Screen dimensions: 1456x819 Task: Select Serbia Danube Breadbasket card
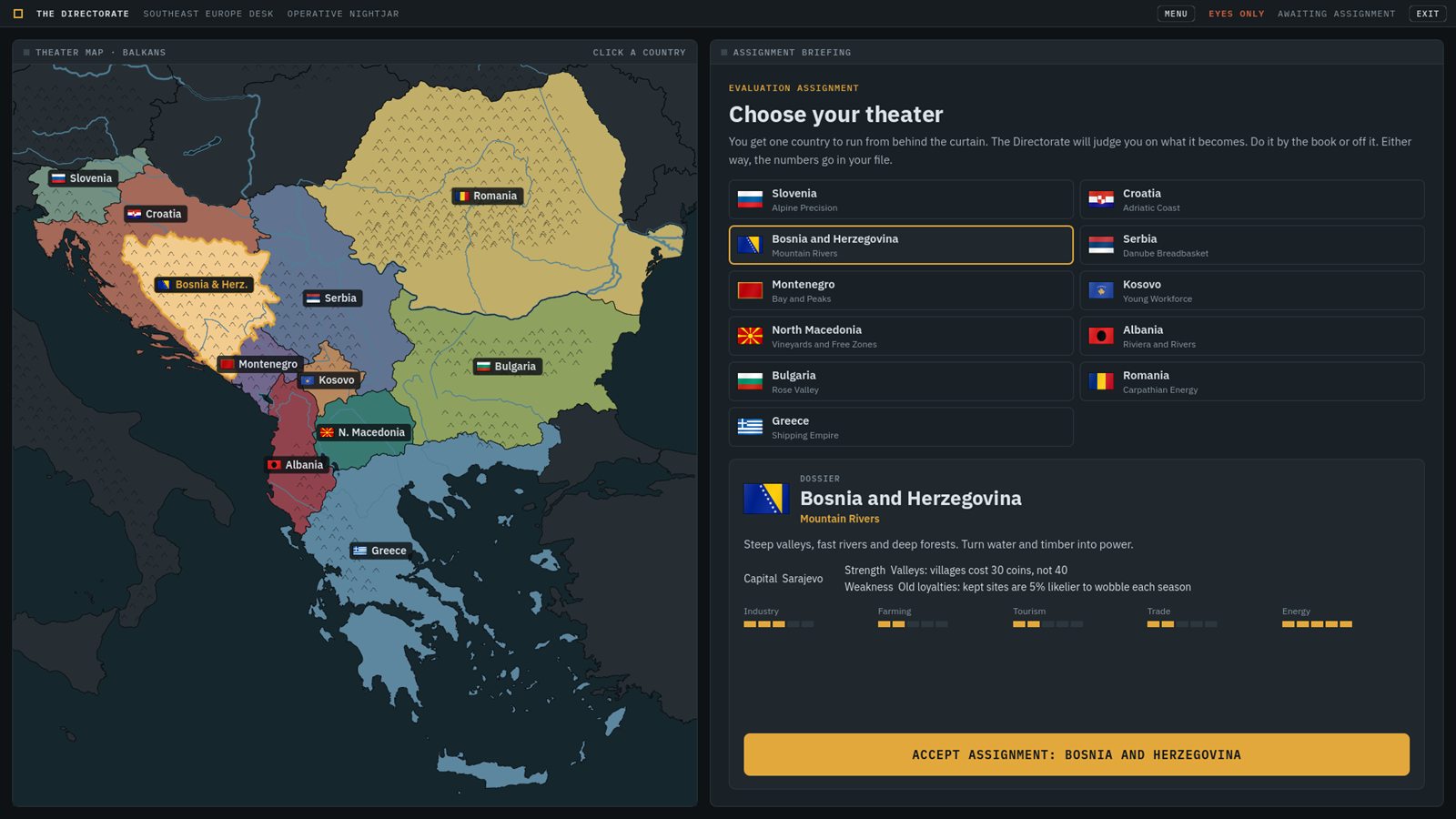coord(1252,245)
